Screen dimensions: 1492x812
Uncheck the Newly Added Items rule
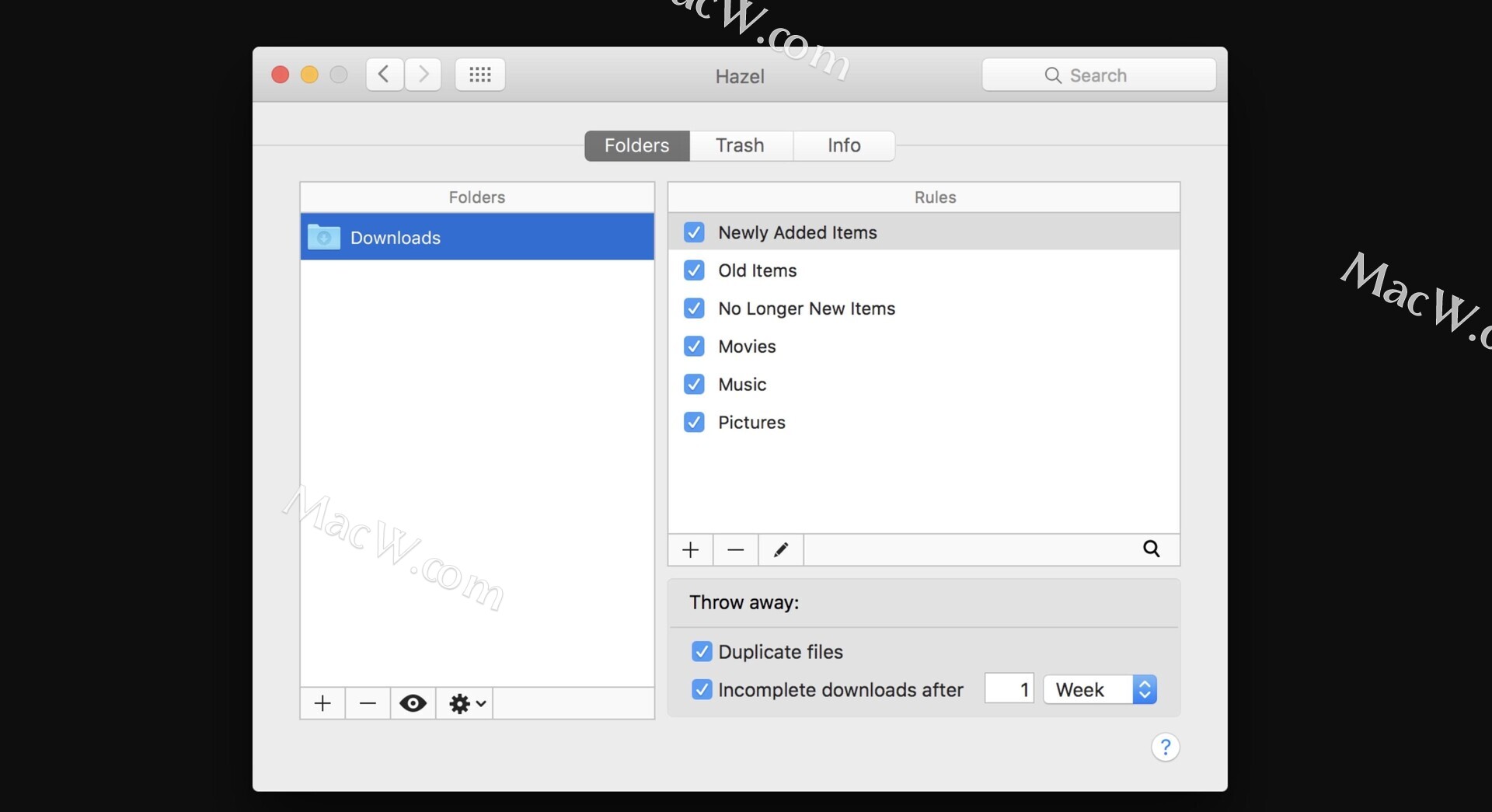click(694, 232)
